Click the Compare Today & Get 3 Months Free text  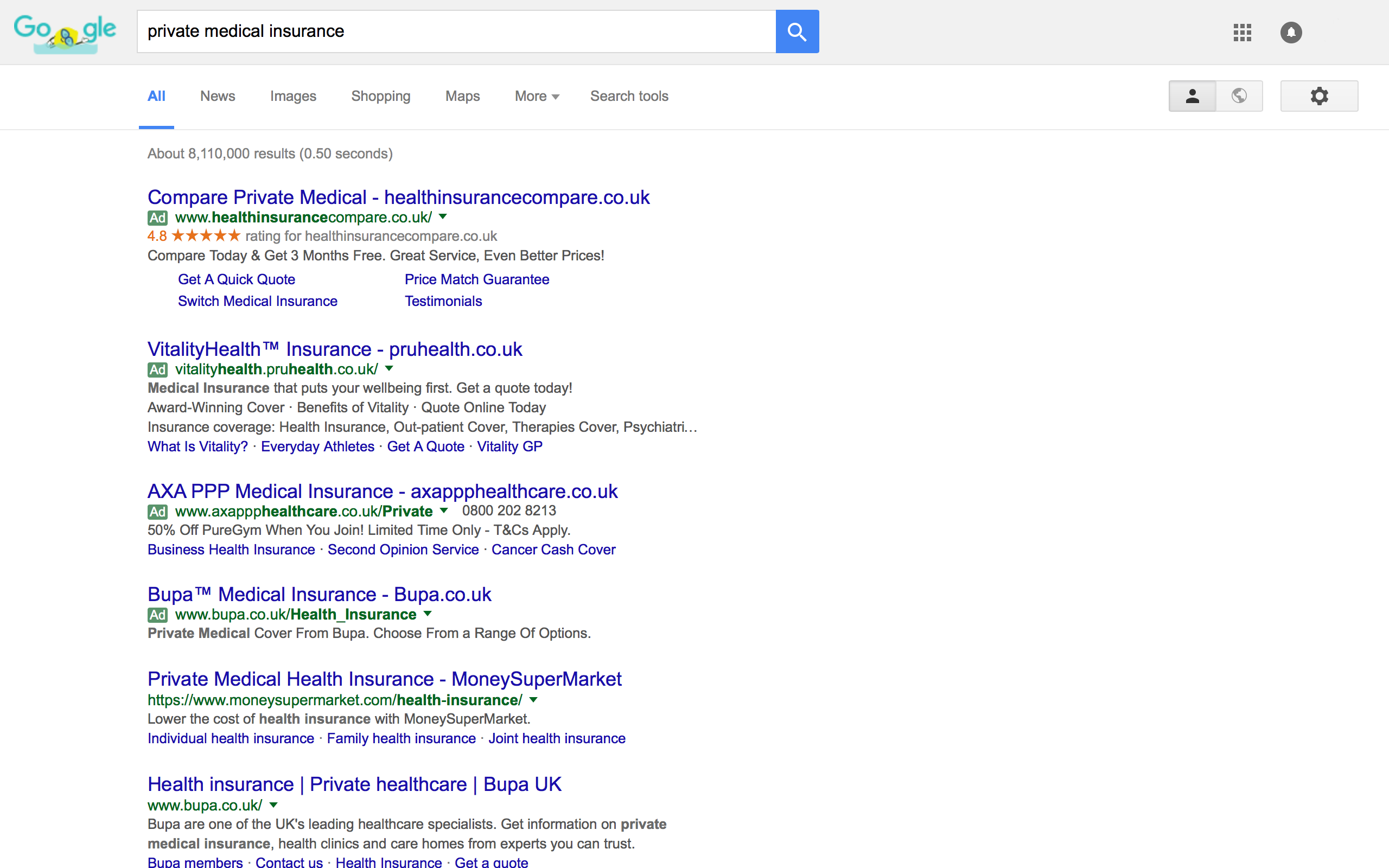376,256
